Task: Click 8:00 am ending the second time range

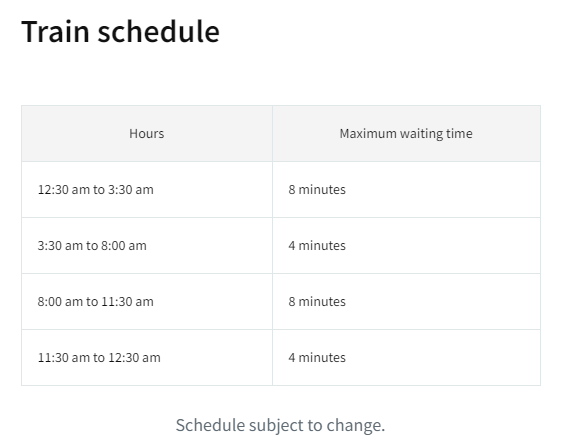Action: coord(124,246)
